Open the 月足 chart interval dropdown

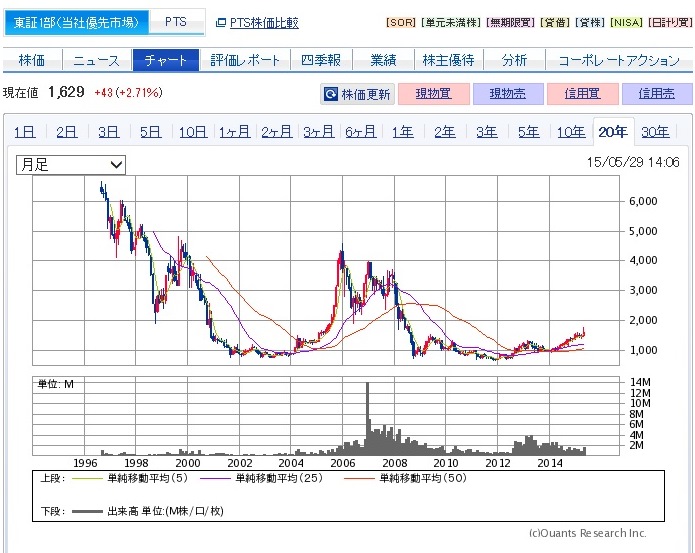tap(70, 164)
